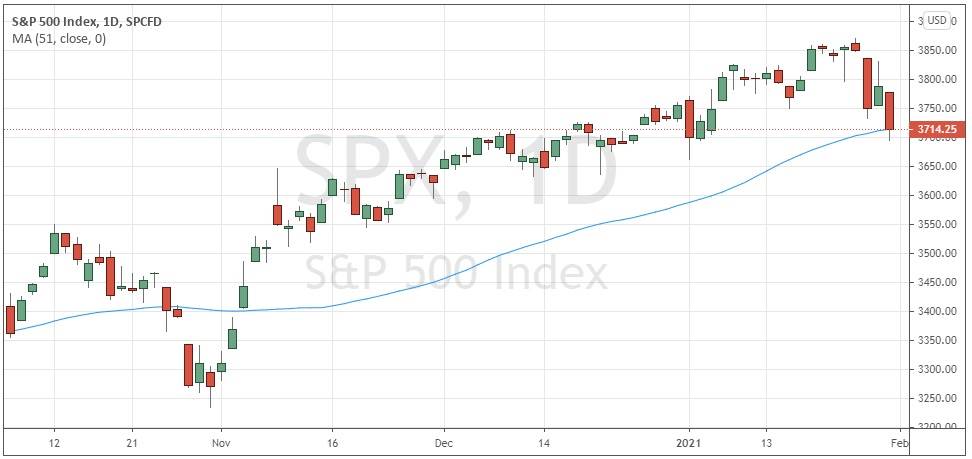Click the 3750.00 price axis label

[x=938, y=108]
